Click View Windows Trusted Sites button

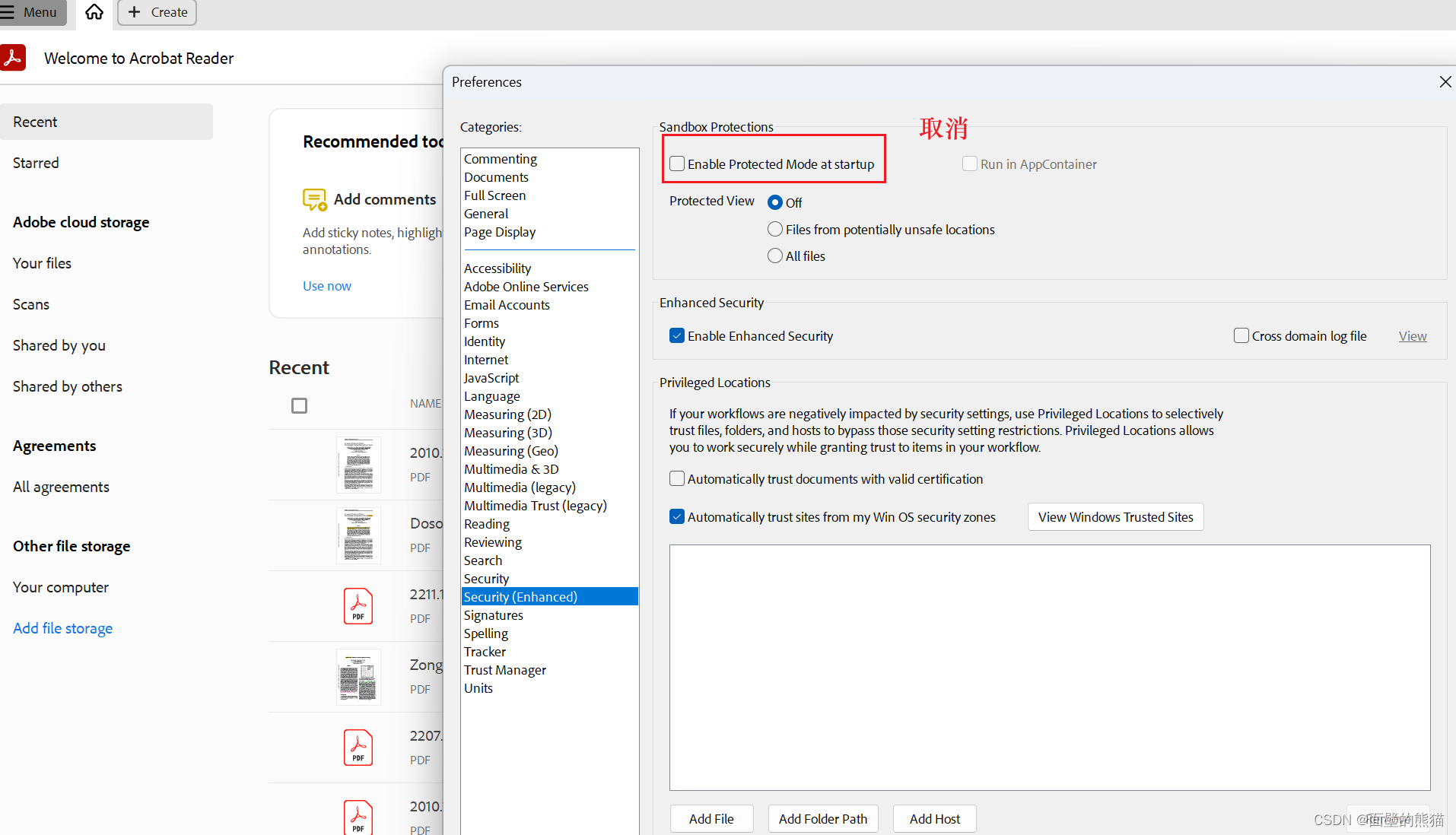click(x=1116, y=517)
